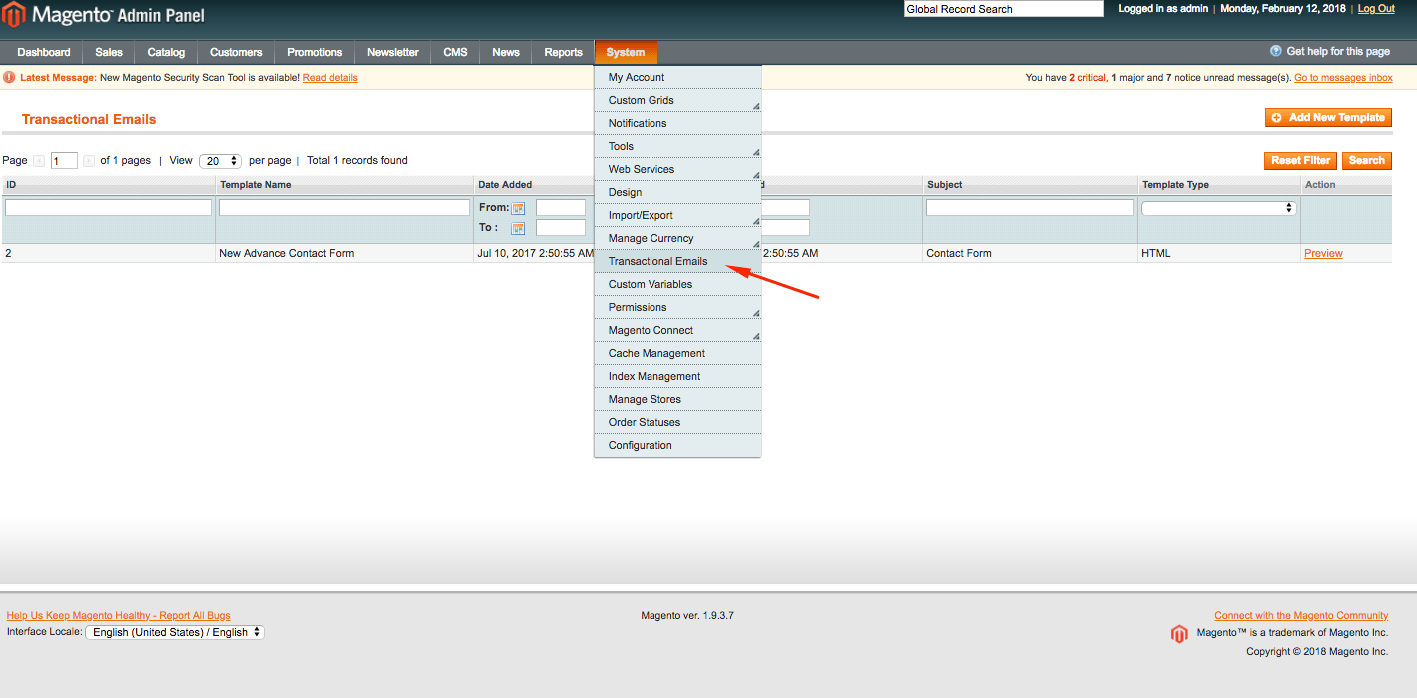The image size is (1417, 698).
Task: Click the page number input field
Action: 64,161
